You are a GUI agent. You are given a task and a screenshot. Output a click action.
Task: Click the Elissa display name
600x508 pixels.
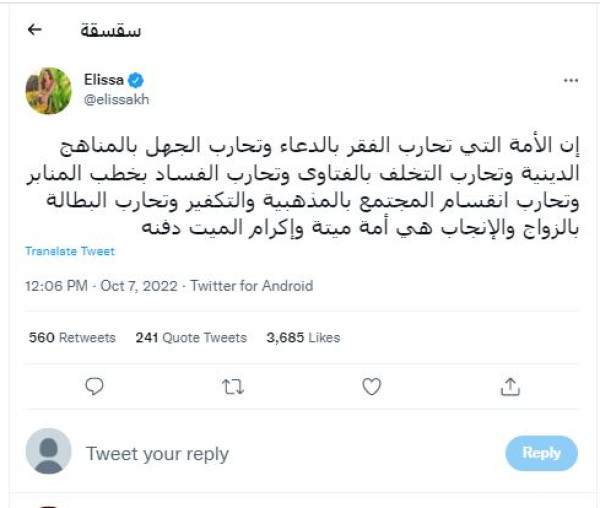pyautogui.click(x=104, y=80)
